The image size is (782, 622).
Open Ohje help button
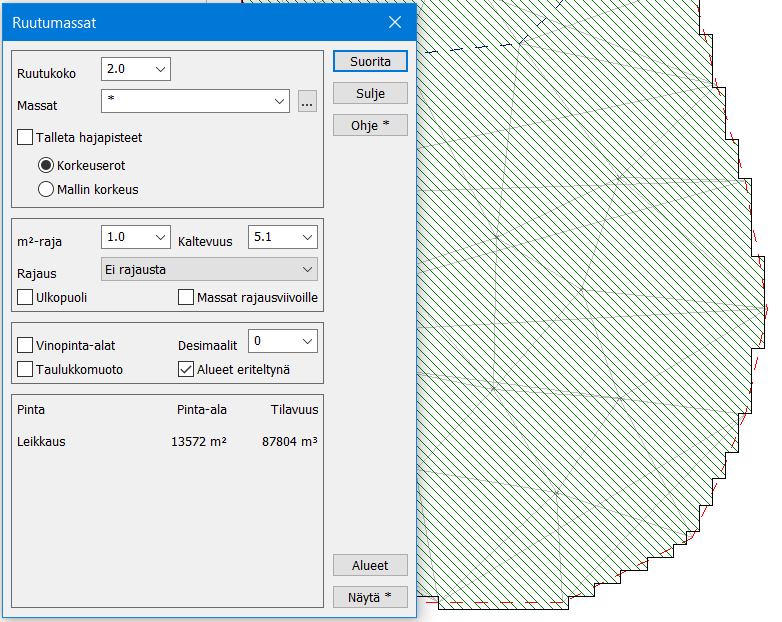[370, 125]
